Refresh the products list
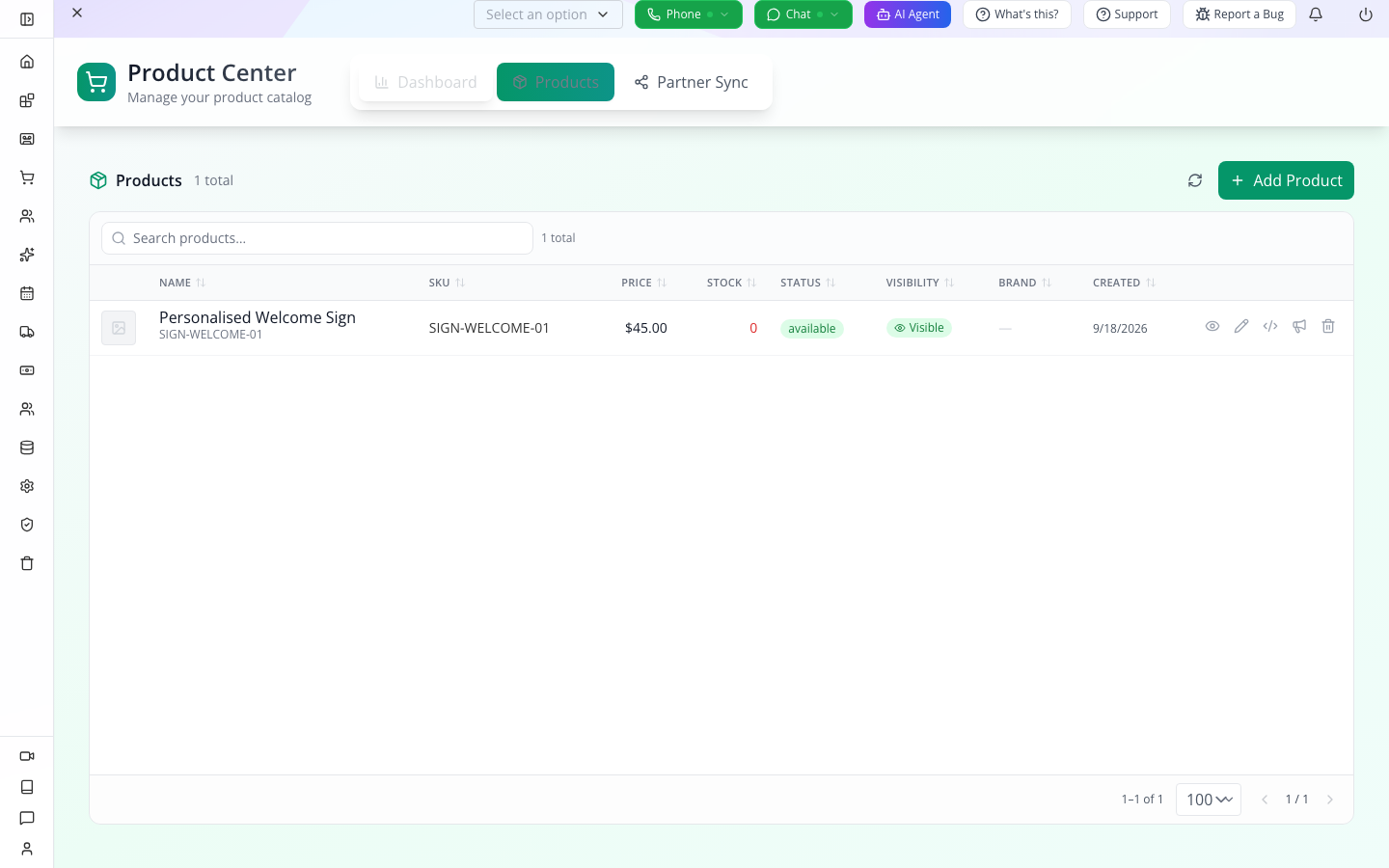 [x=1195, y=180]
